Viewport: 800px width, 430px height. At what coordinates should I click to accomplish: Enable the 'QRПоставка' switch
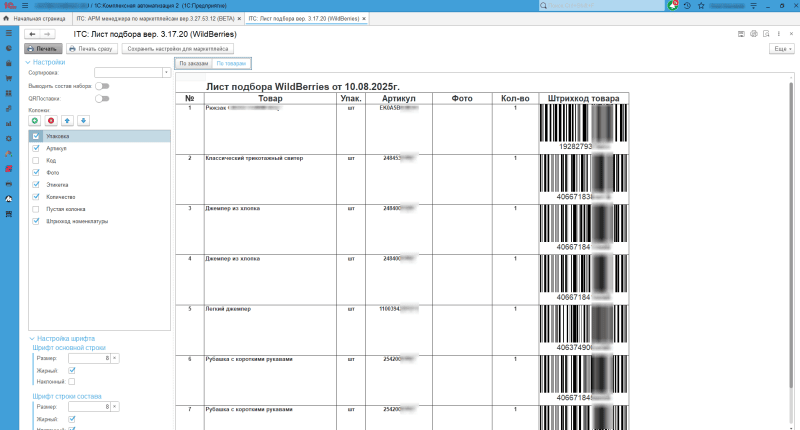point(102,98)
